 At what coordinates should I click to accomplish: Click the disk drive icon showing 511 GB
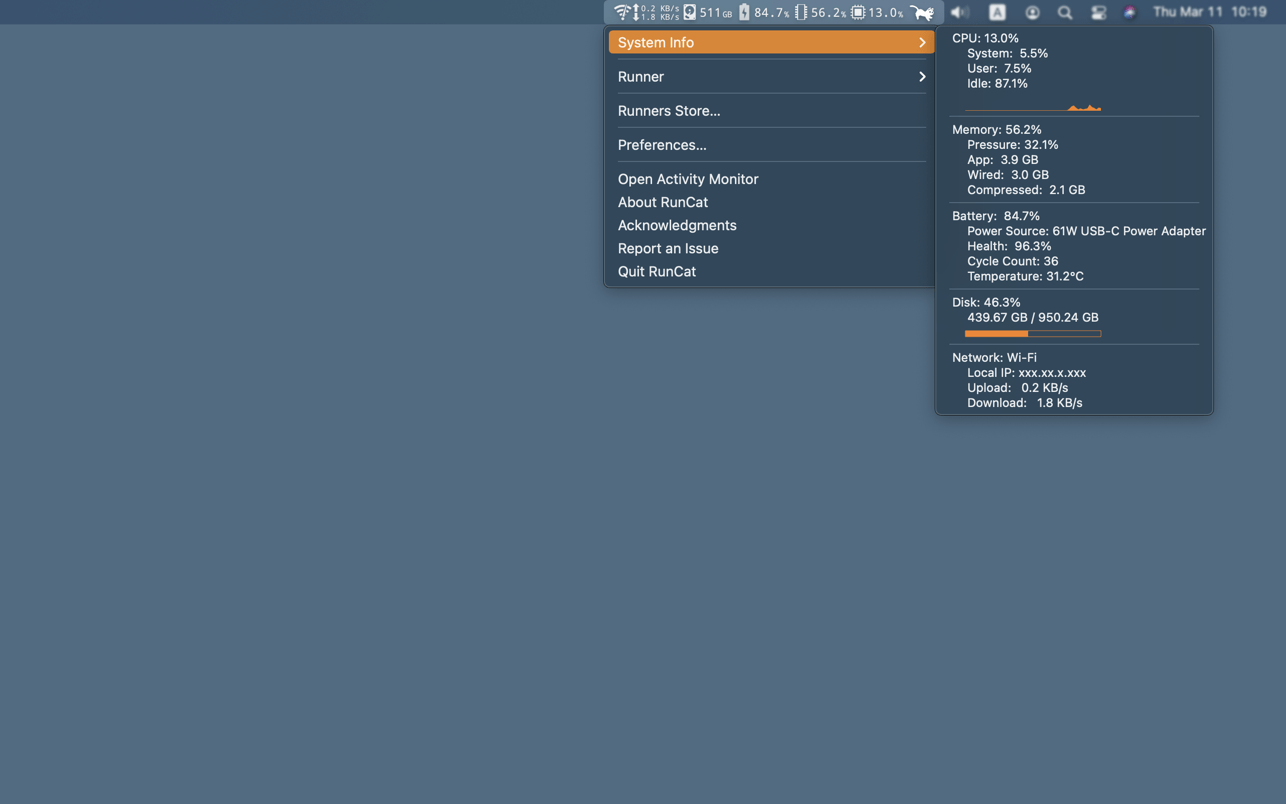[x=690, y=12]
